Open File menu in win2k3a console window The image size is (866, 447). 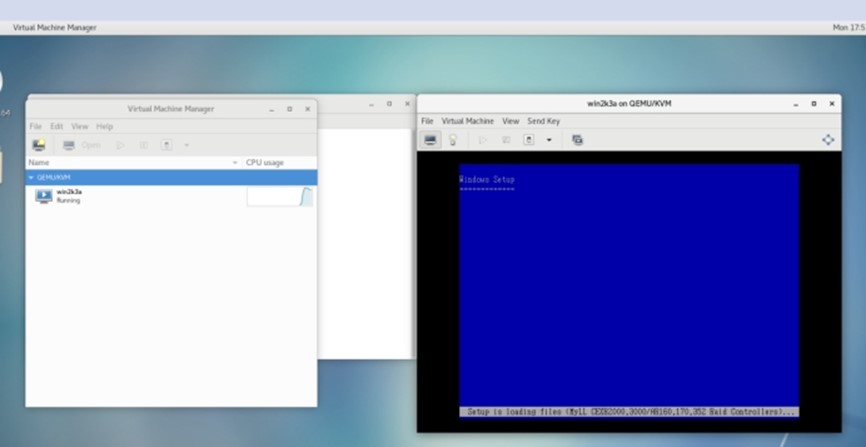(427, 121)
